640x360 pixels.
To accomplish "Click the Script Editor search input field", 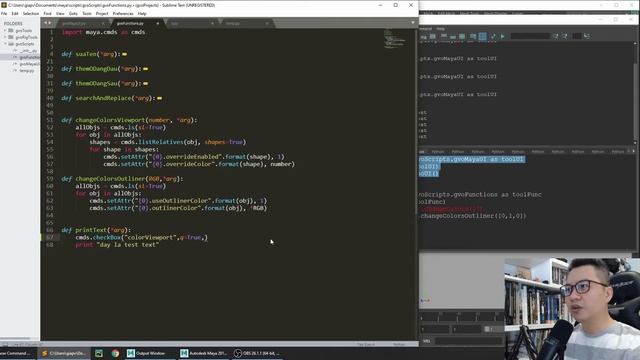I will 530,36.
